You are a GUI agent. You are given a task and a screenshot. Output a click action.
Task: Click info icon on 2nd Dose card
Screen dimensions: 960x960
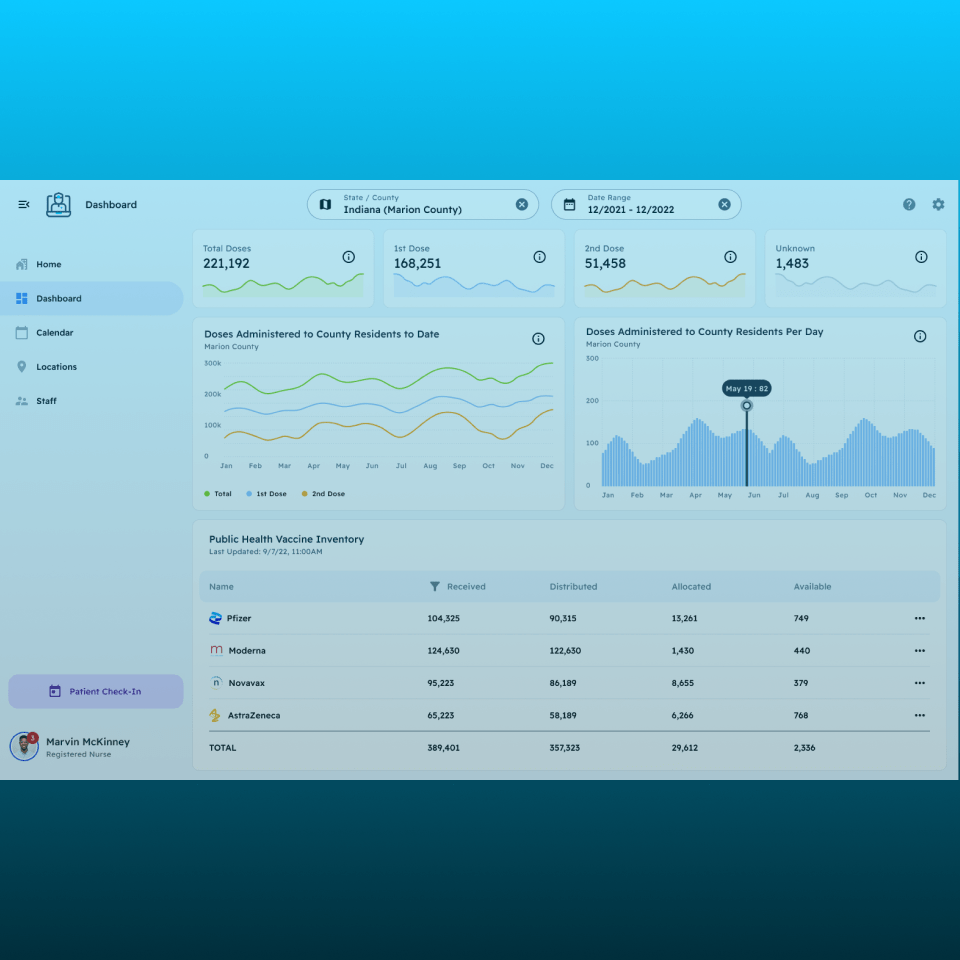[x=730, y=257]
